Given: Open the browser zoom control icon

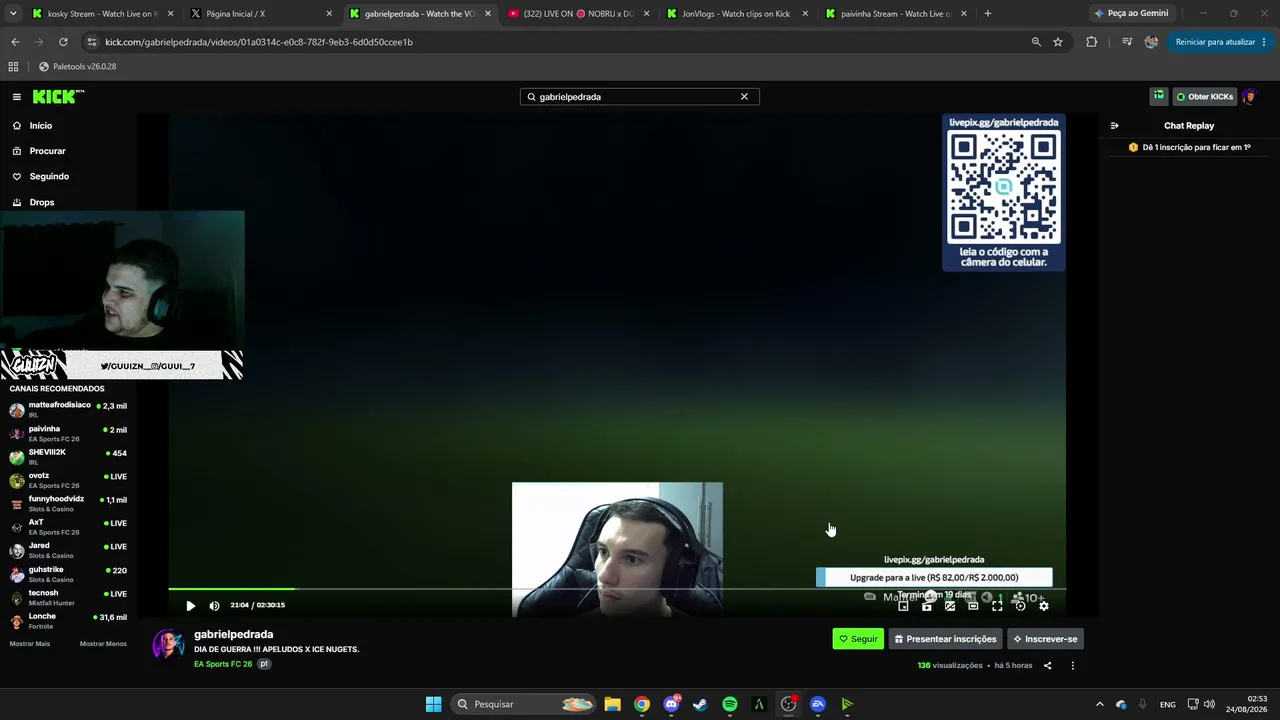Looking at the screenshot, I should point(1036,42).
